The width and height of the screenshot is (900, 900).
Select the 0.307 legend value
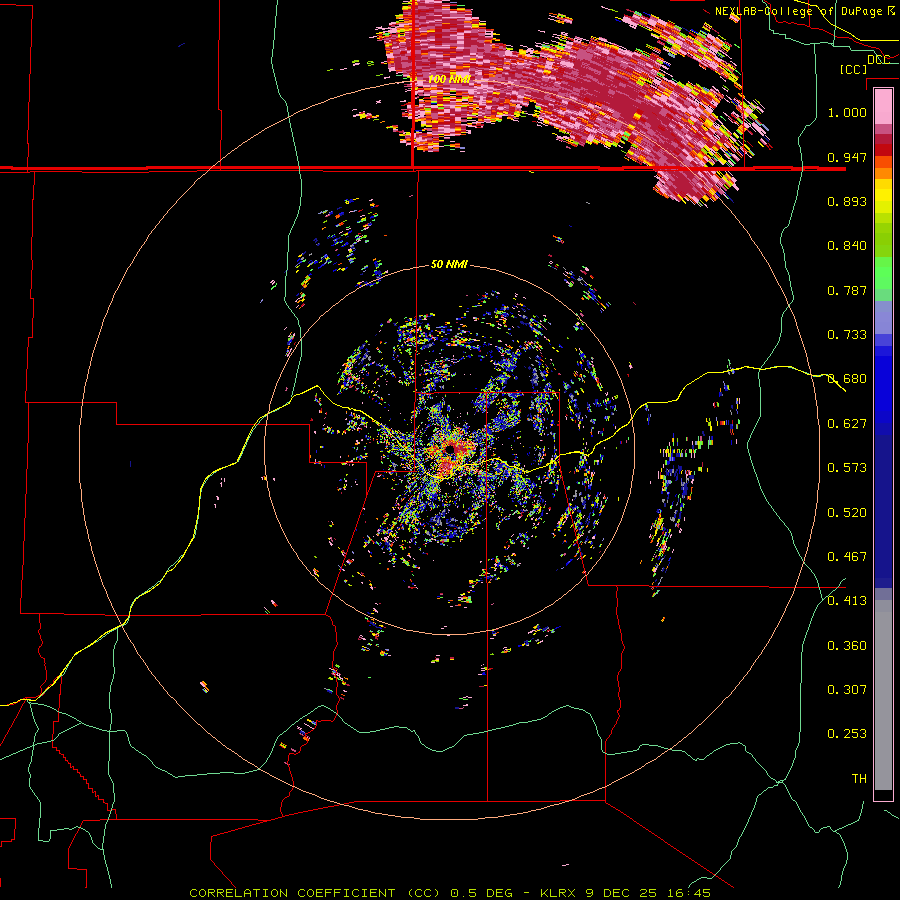[x=847, y=690]
